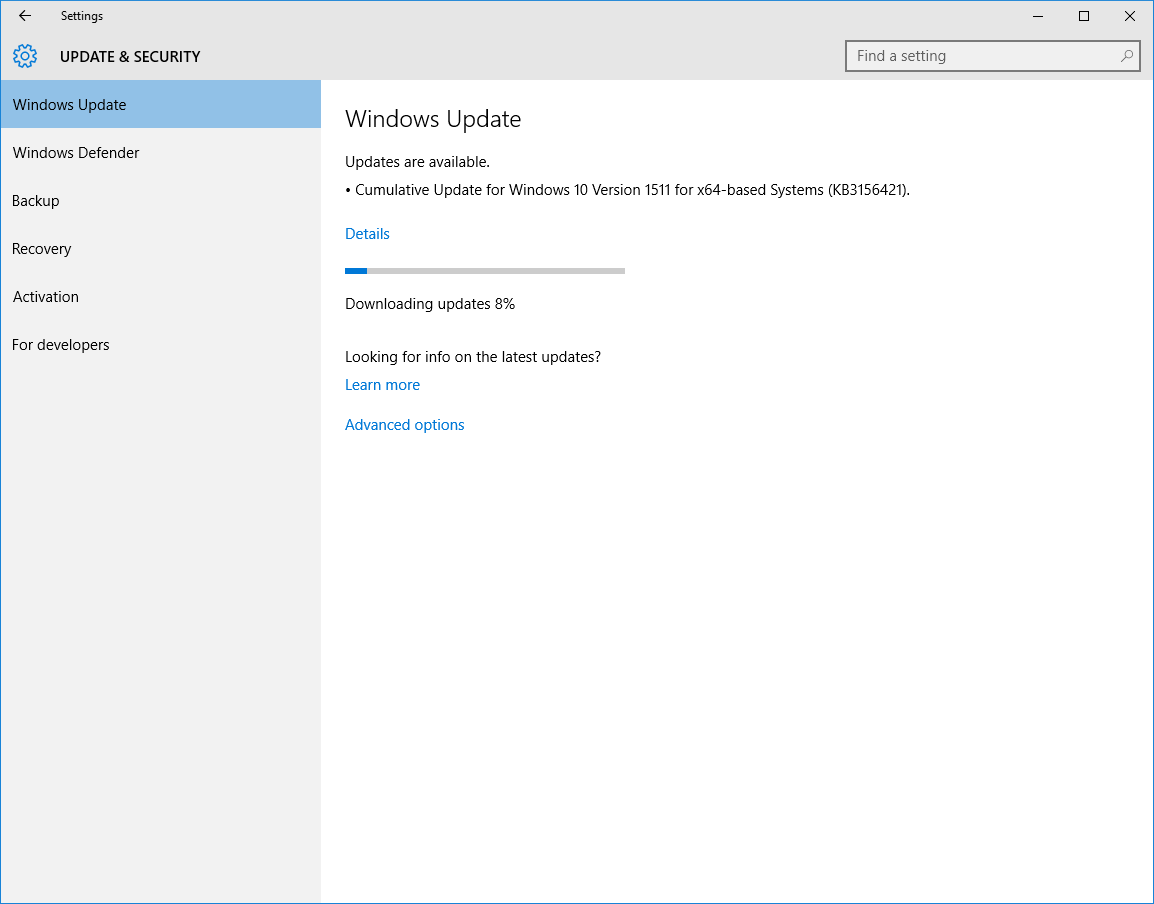Viewport: 1154px width, 904px height.
Task: Click the back arrow in title bar
Action: click(x=25, y=16)
